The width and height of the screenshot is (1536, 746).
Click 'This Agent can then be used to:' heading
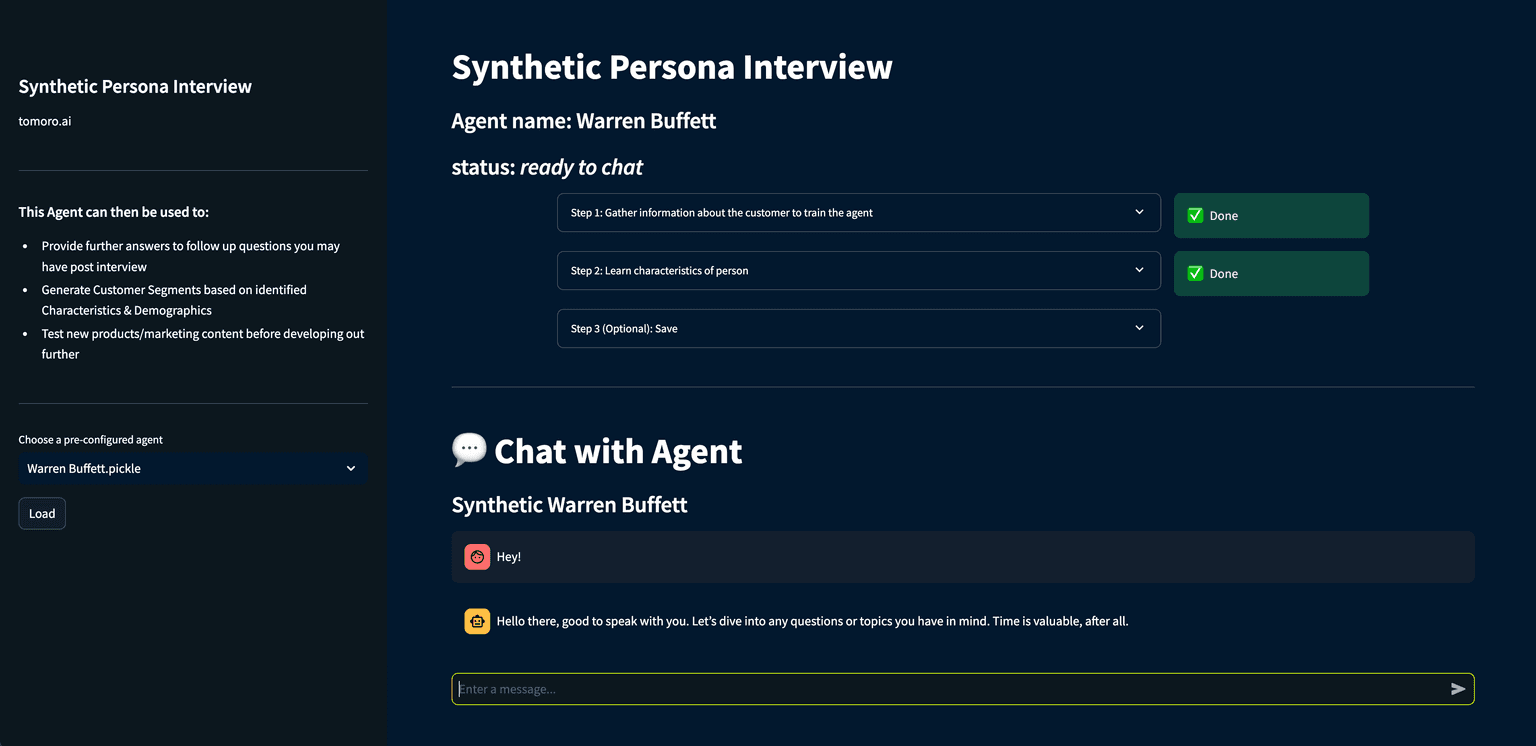[x=114, y=212]
